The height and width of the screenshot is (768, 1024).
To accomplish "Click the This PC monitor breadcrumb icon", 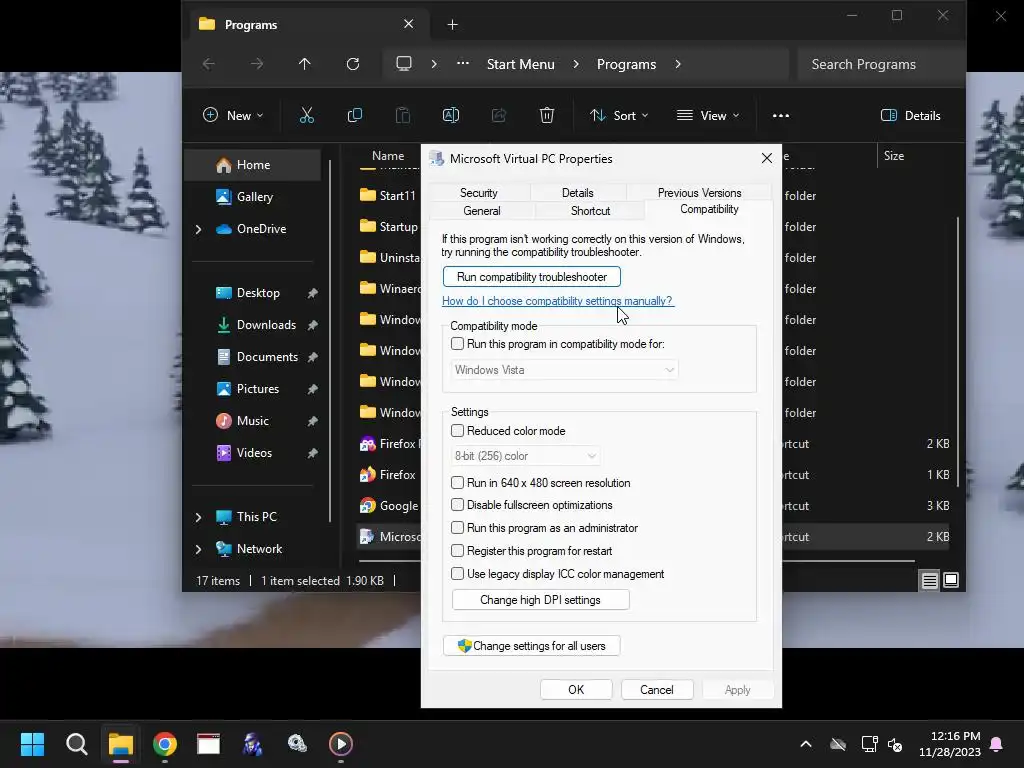I will [404, 63].
